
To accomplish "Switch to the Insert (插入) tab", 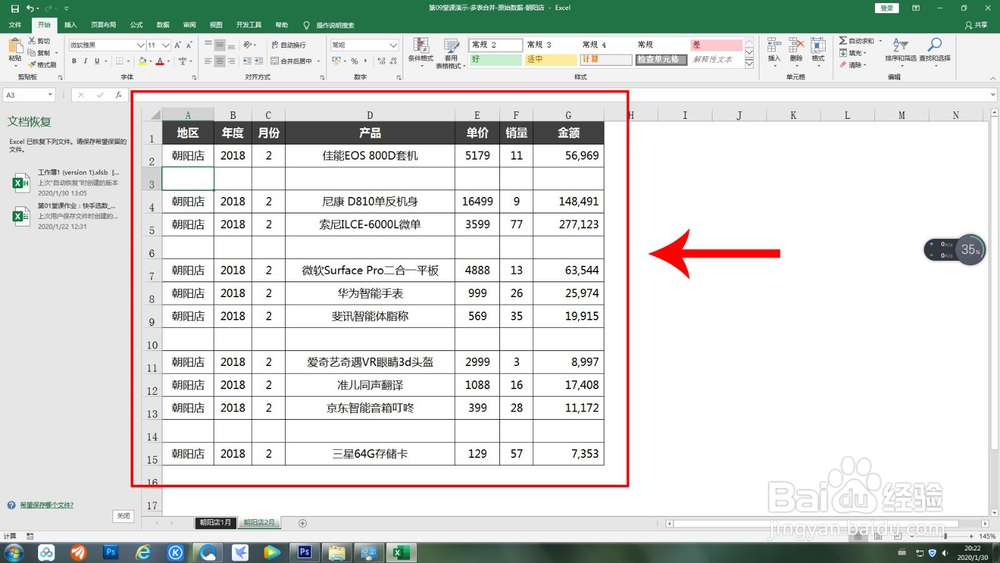I will (71, 25).
